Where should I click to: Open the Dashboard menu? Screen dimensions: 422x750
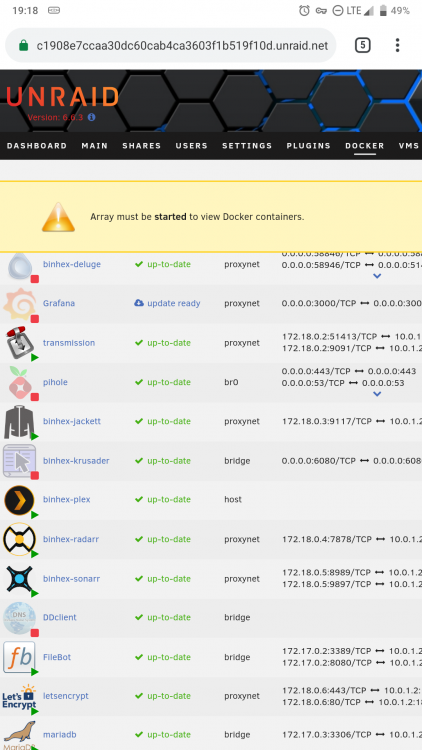tap(37, 146)
